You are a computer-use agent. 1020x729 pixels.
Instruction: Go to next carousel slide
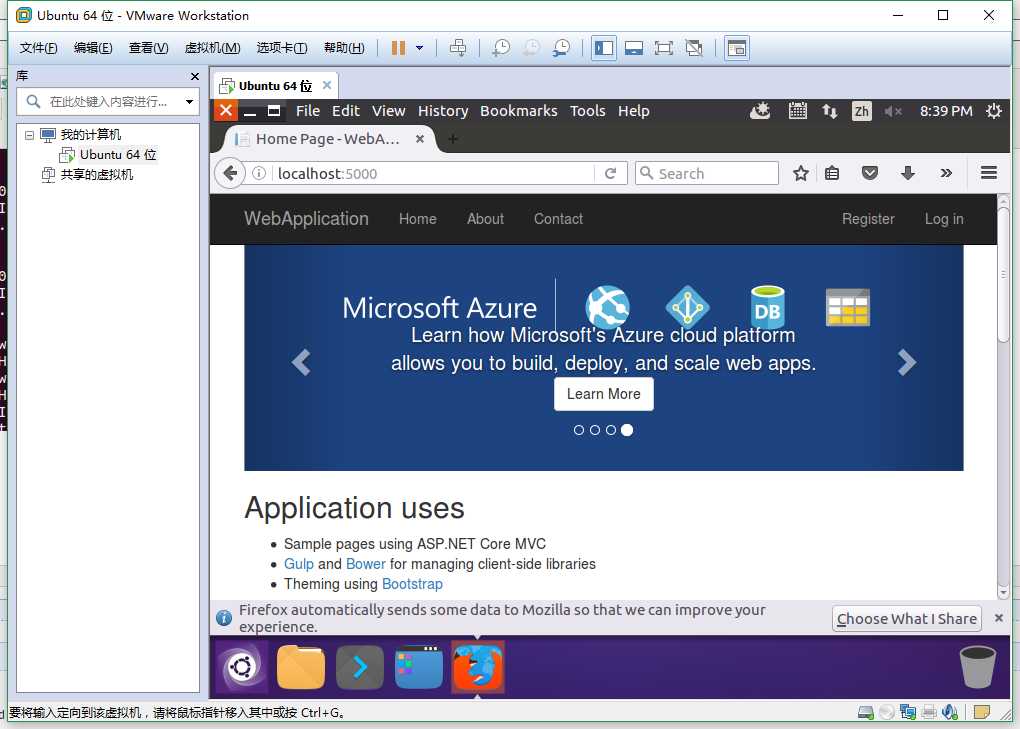click(x=906, y=362)
